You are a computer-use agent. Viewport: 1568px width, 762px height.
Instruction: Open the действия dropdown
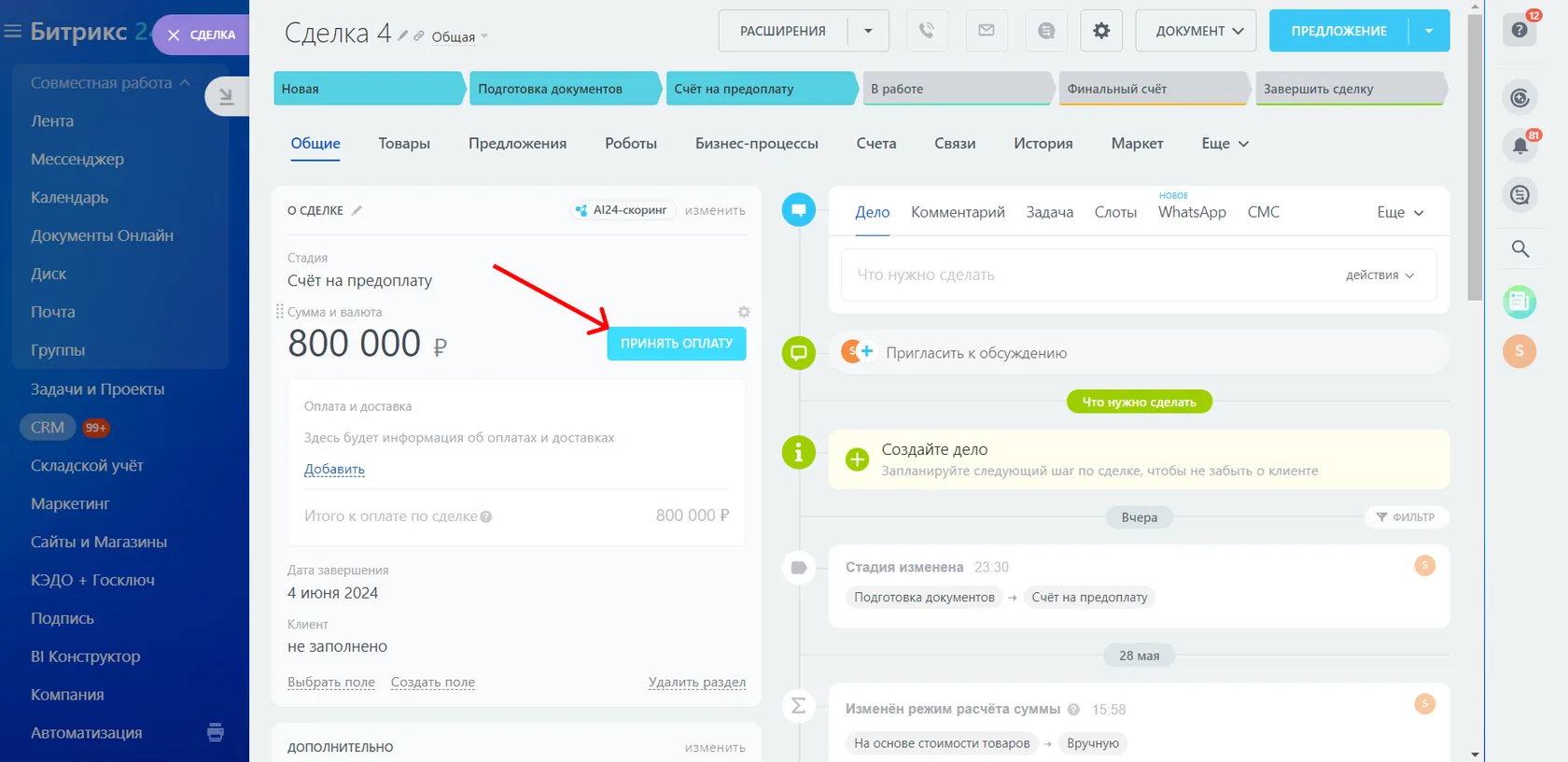click(x=1379, y=275)
